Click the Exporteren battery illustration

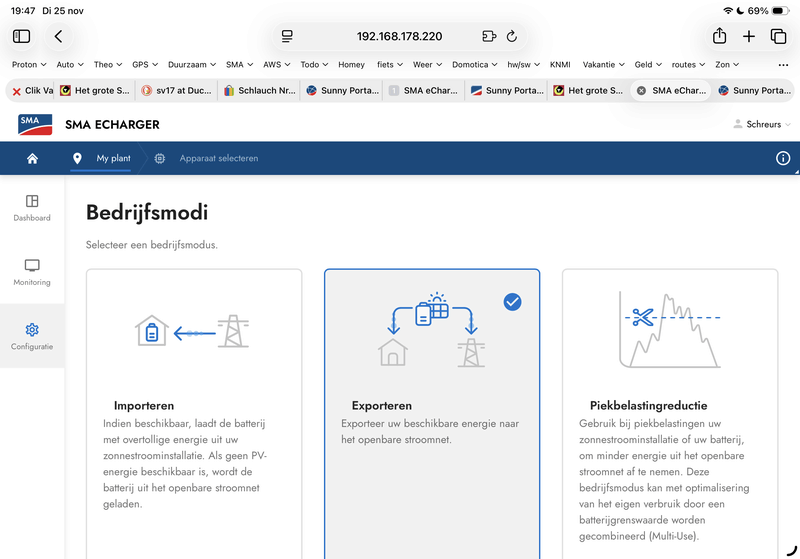(x=432, y=329)
